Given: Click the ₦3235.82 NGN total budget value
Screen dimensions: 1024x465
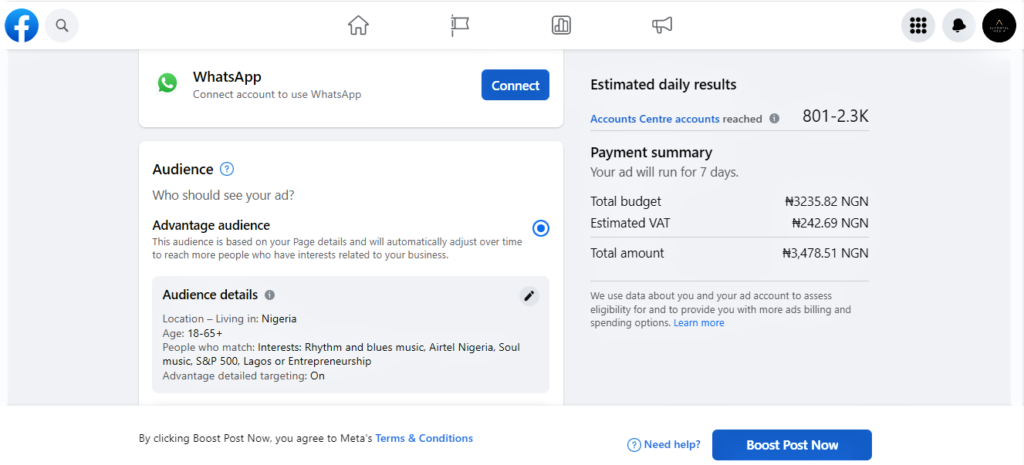Looking at the screenshot, I should click(x=827, y=202).
